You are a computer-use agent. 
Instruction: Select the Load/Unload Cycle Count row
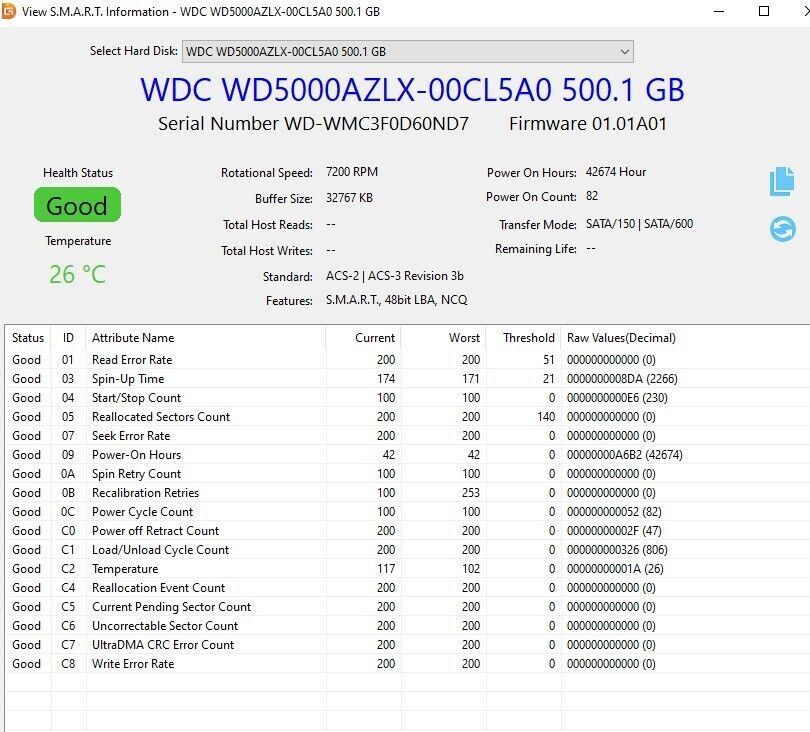point(407,550)
